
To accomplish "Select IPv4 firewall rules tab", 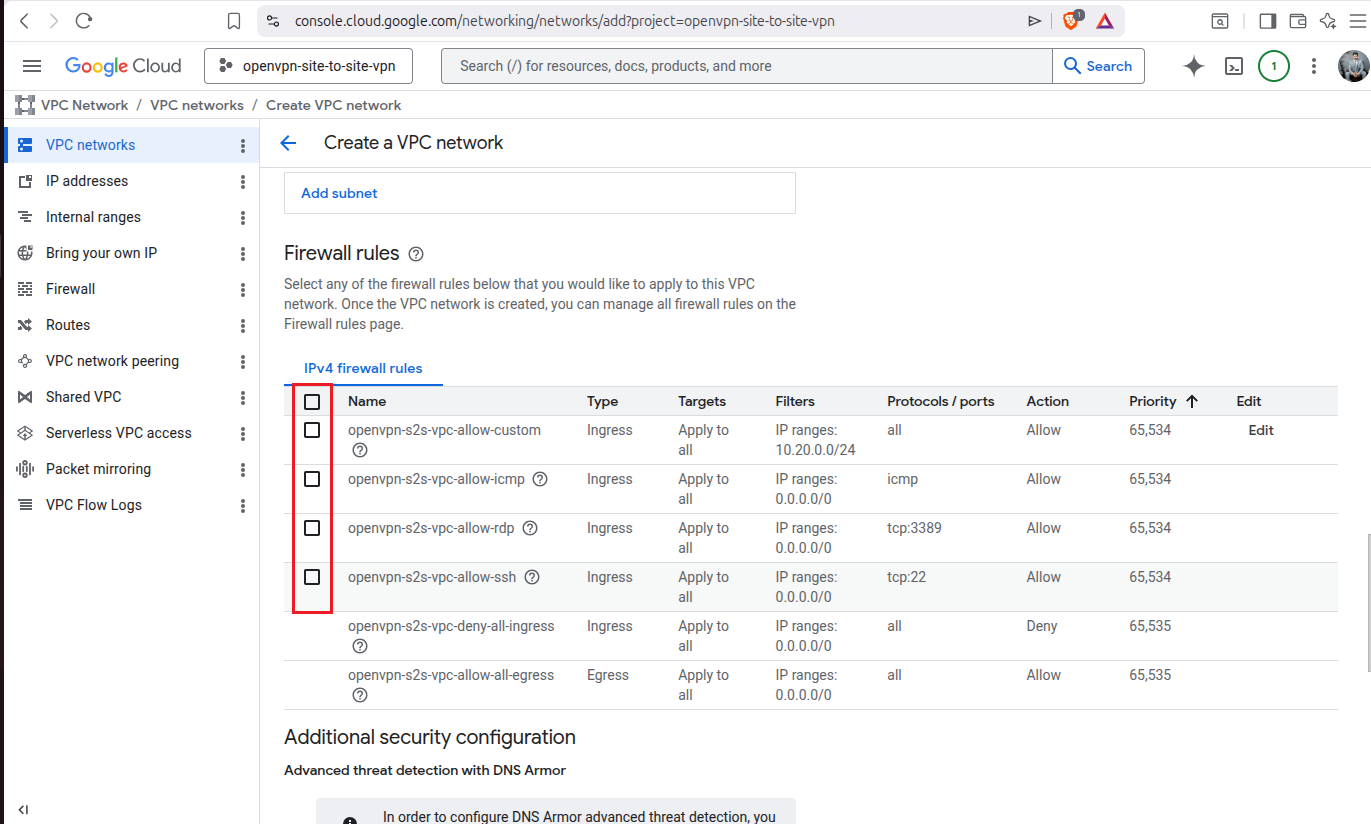I will [363, 368].
